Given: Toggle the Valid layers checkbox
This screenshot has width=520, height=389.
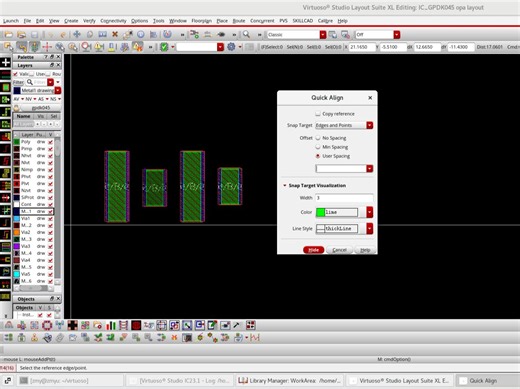Looking at the screenshot, I should [x=15, y=74].
